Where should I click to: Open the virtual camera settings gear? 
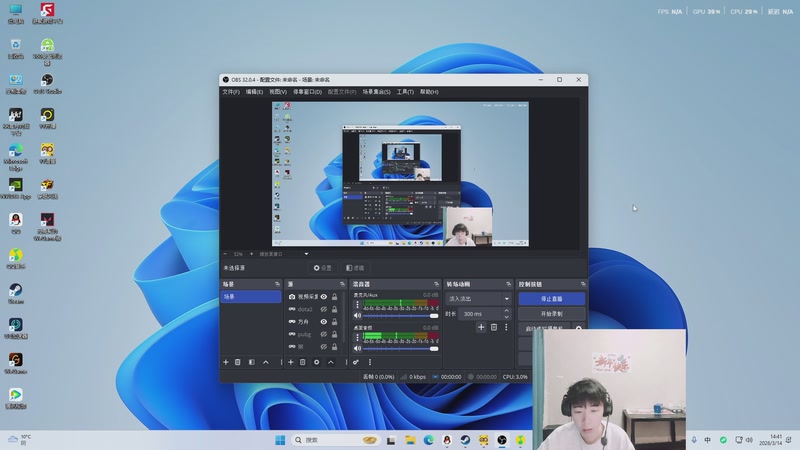(579, 329)
